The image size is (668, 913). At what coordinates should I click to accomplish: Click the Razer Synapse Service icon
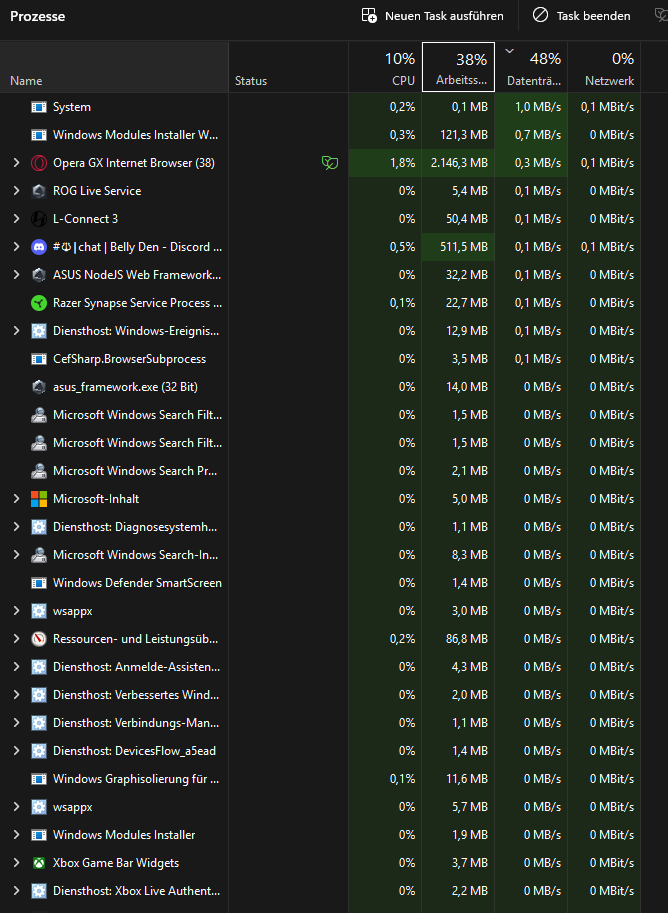click(38, 303)
